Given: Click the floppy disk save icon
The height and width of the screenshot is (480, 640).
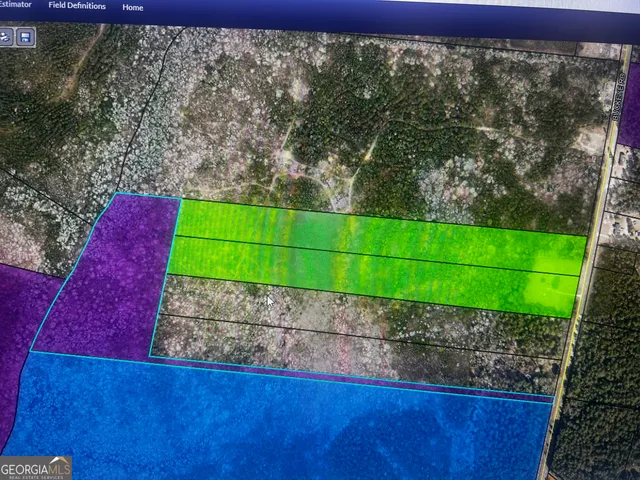Looking at the screenshot, I should coord(25,37).
